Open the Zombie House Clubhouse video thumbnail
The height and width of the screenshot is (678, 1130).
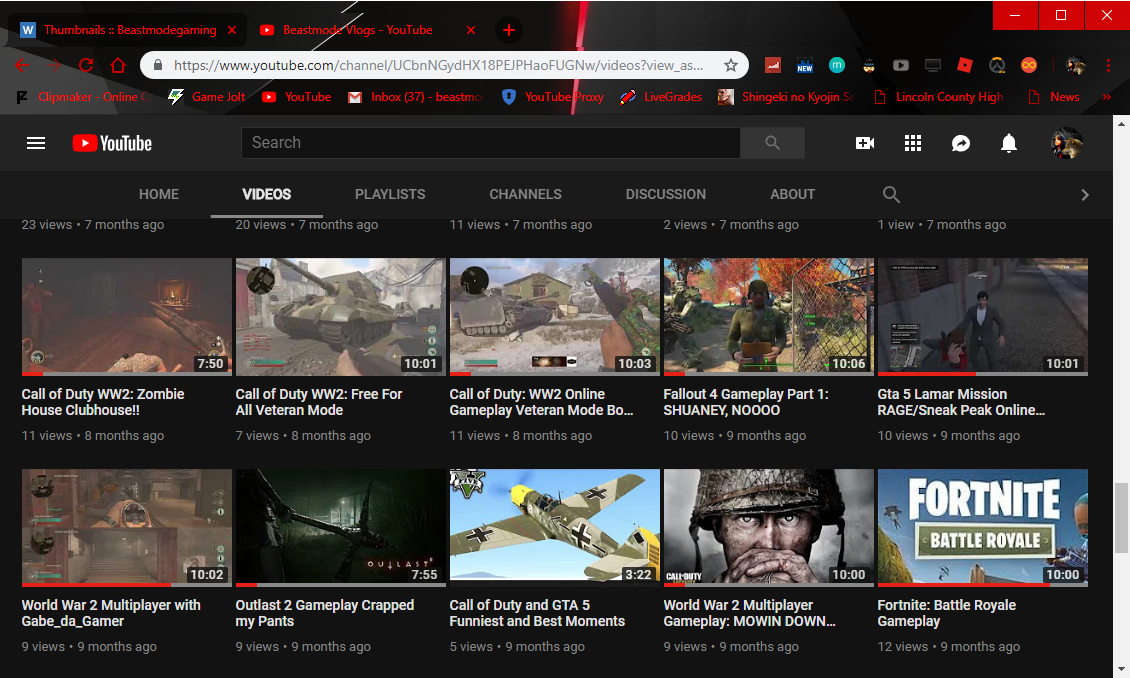pyautogui.click(x=127, y=317)
